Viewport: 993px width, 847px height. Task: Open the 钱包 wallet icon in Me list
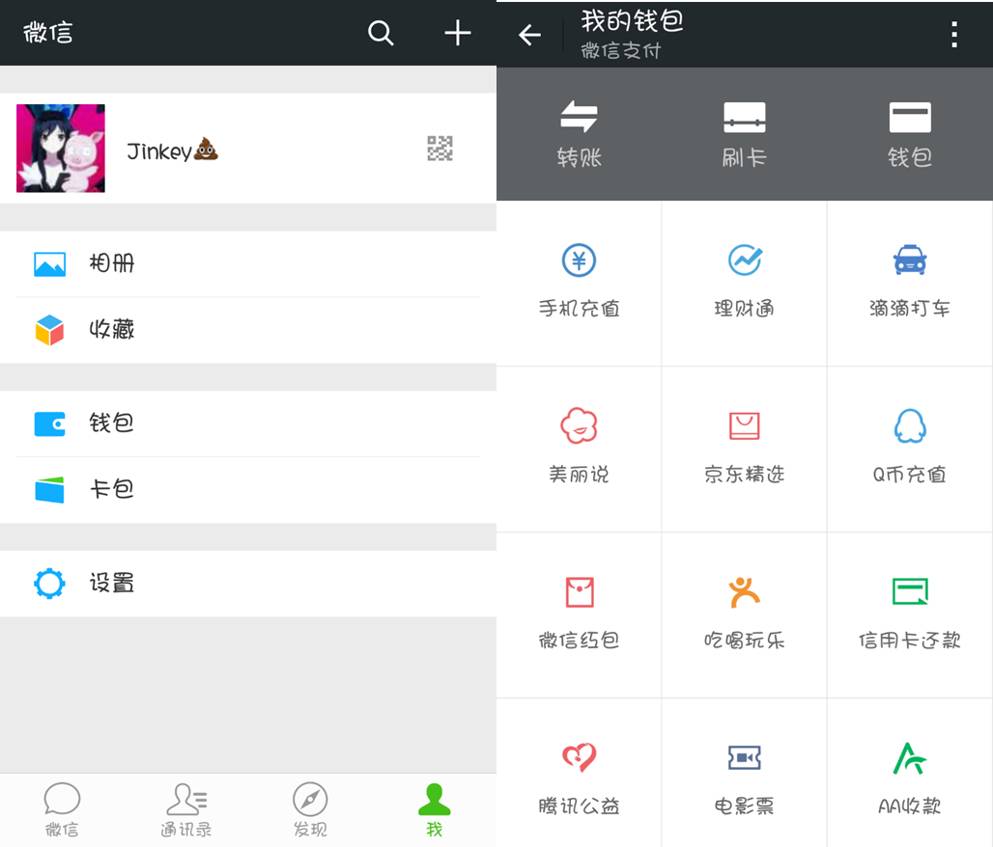point(49,424)
